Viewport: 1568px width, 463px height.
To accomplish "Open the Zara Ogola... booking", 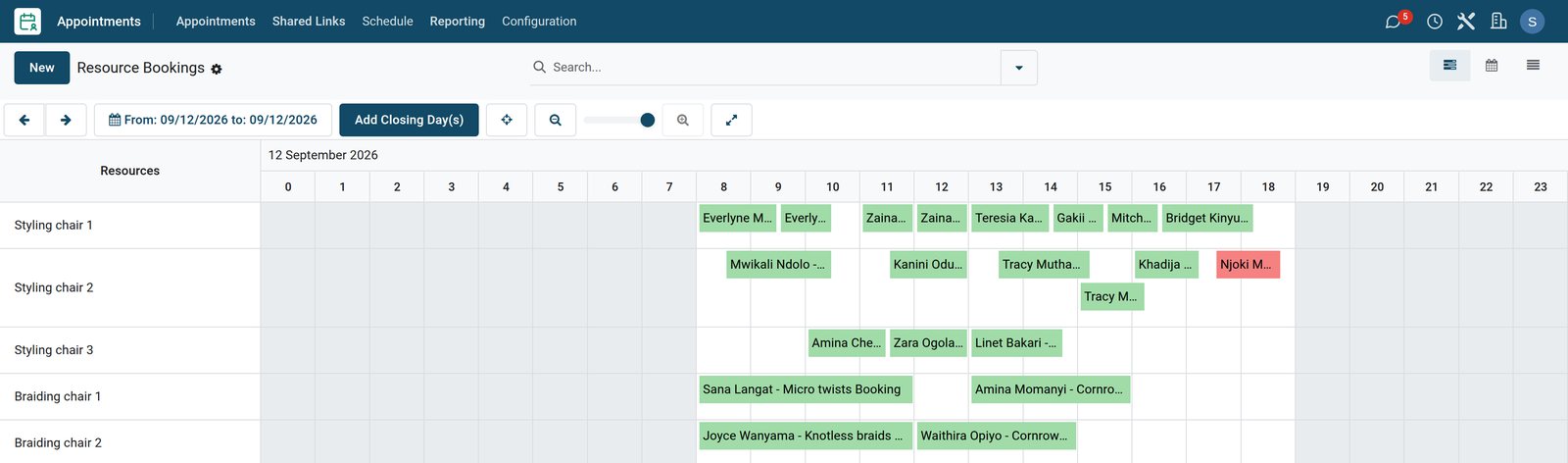I will [928, 343].
